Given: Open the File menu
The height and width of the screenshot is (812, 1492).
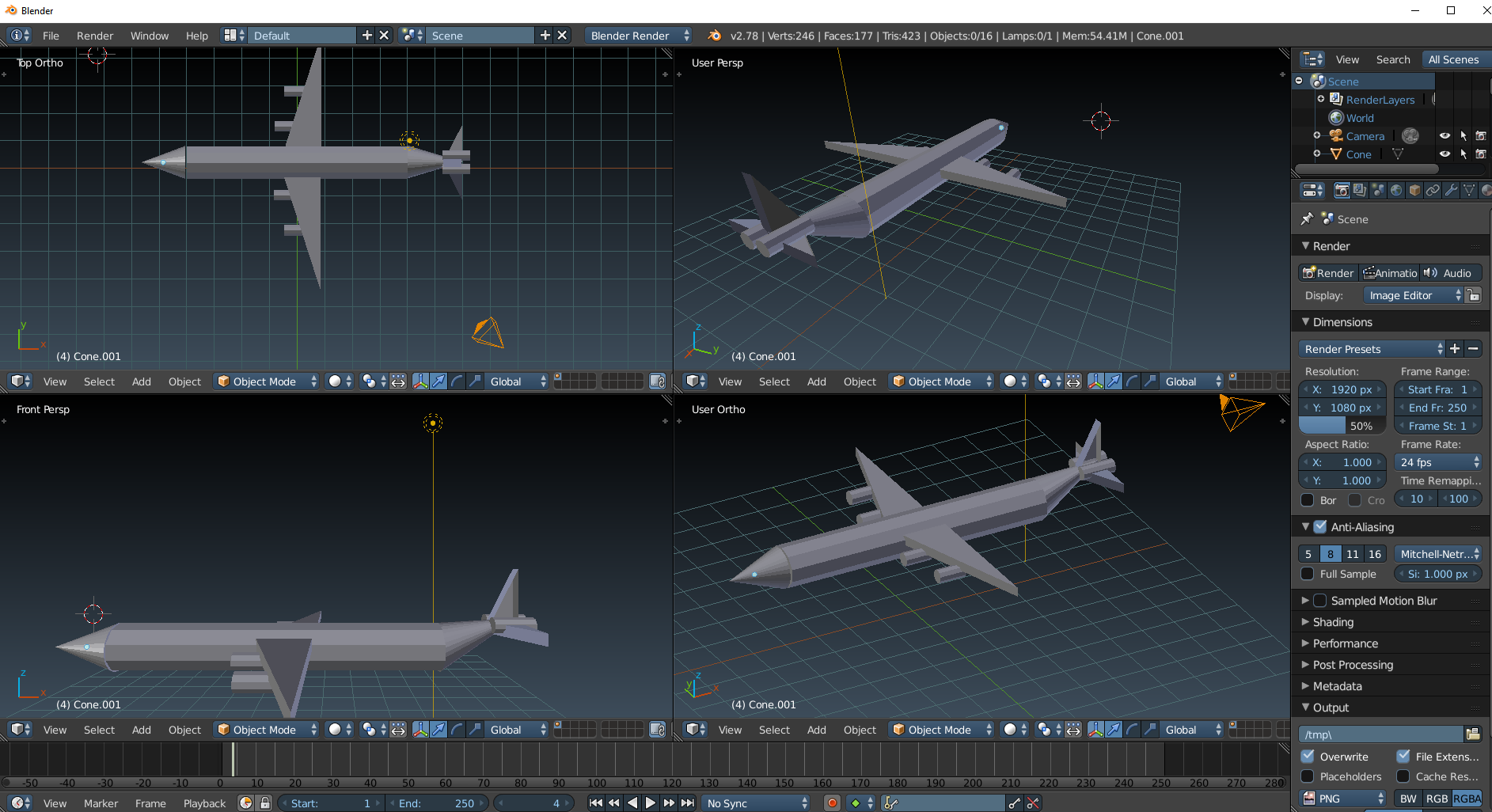Looking at the screenshot, I should pos(50,36).
